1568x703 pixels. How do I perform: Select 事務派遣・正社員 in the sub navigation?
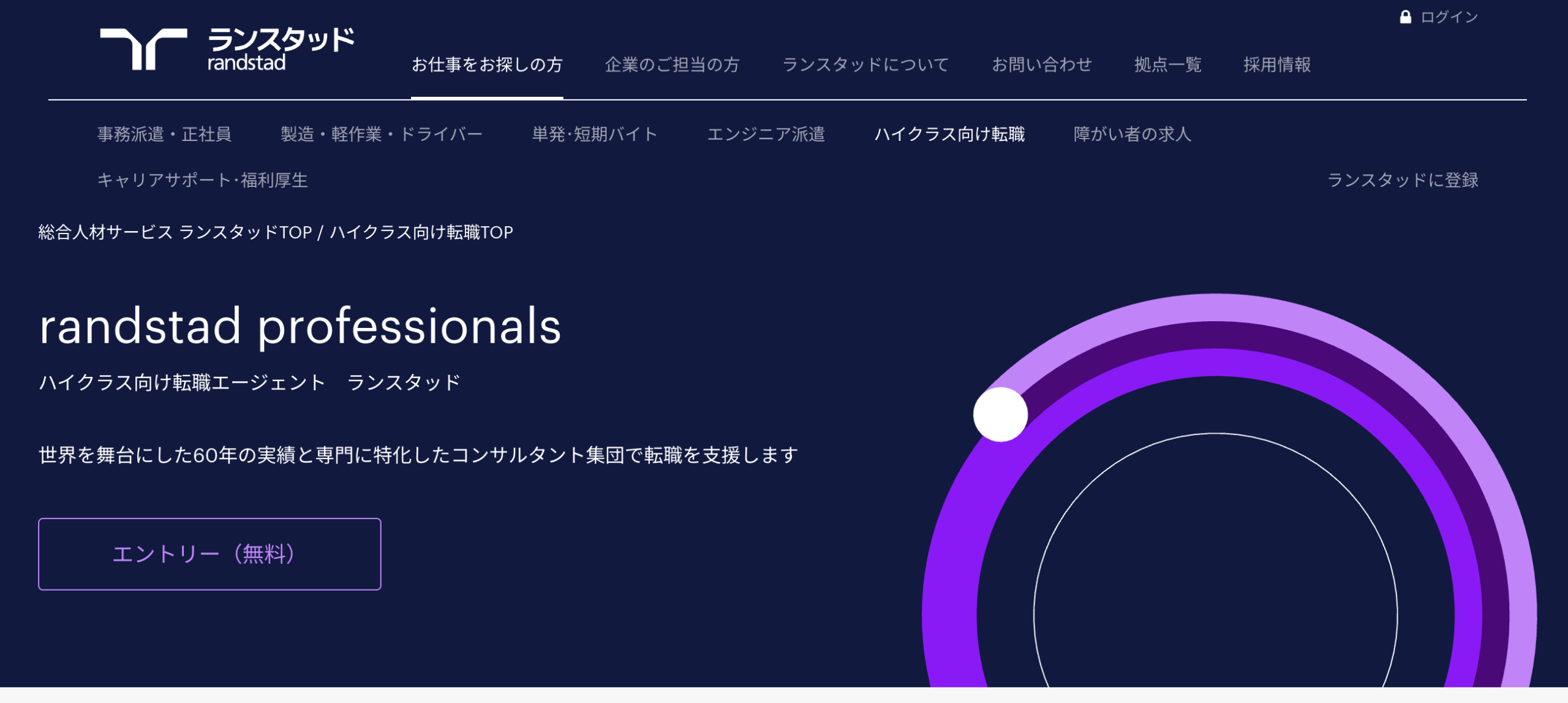tap(164, 134)
